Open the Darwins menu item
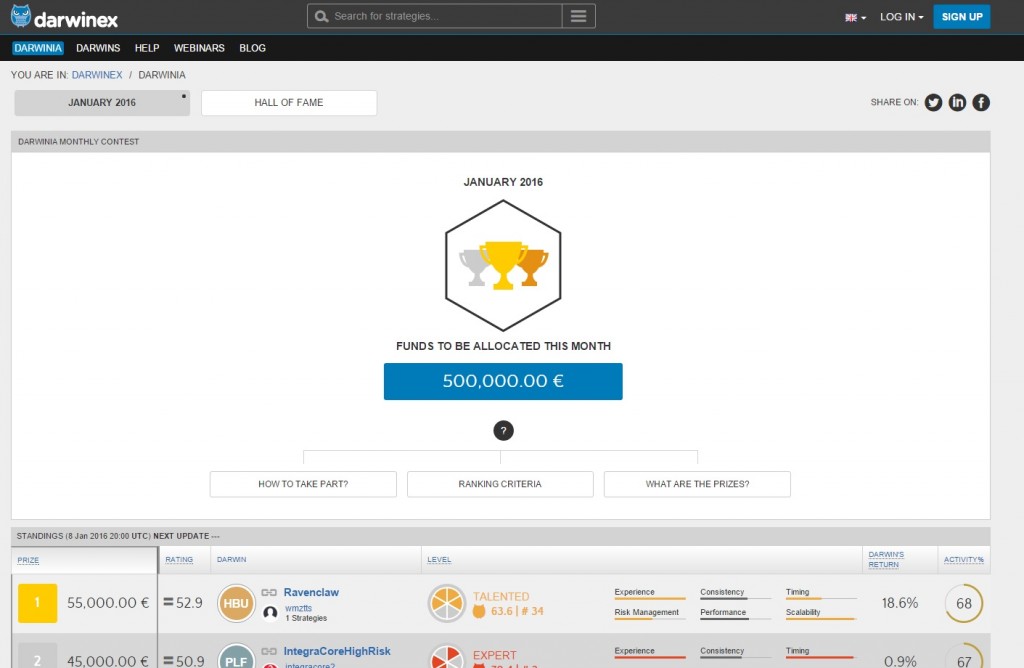This screenshot has width=1024, height=668. point(98,48)
